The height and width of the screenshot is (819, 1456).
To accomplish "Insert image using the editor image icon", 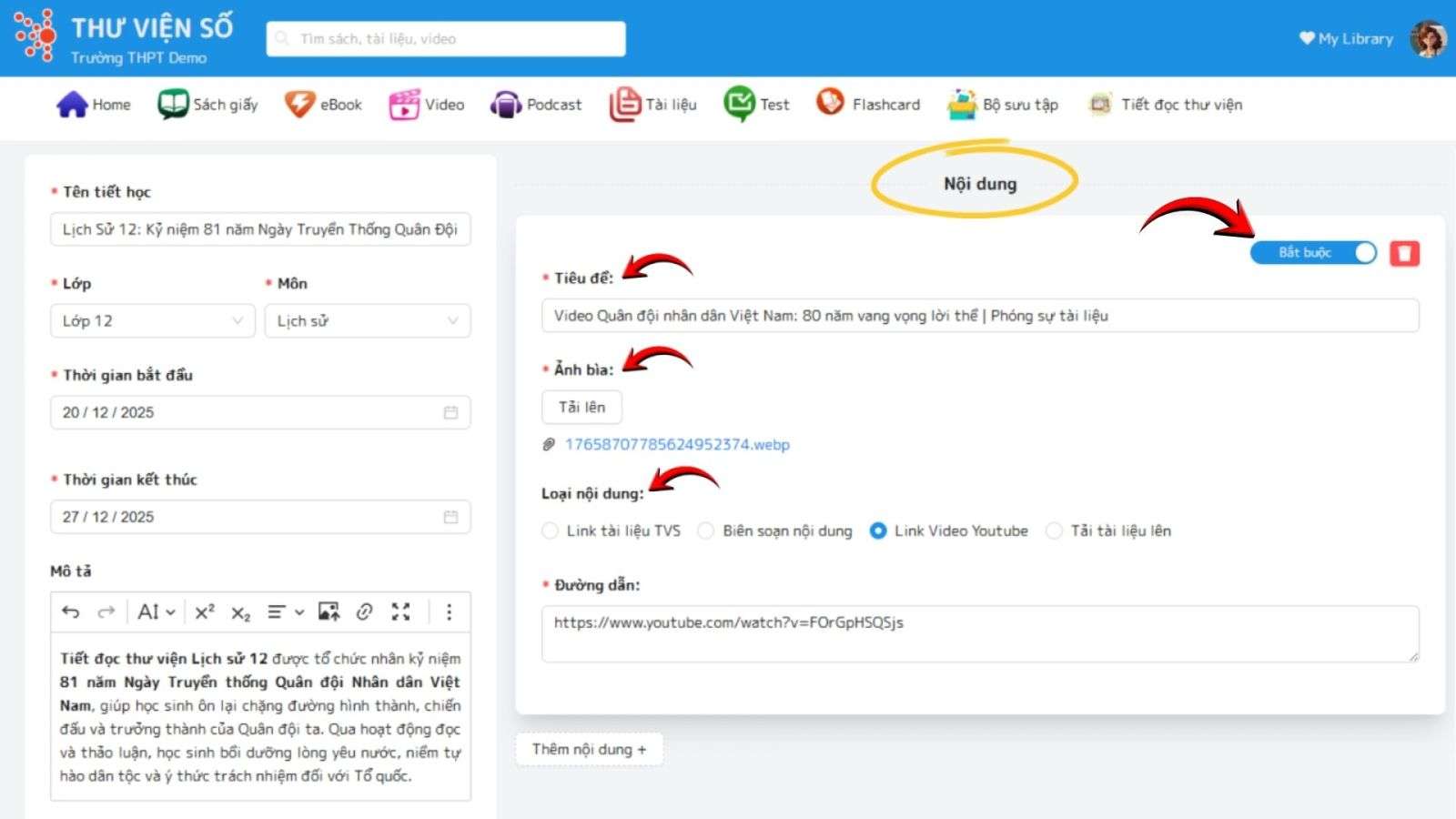I will [x=329, y=612].
